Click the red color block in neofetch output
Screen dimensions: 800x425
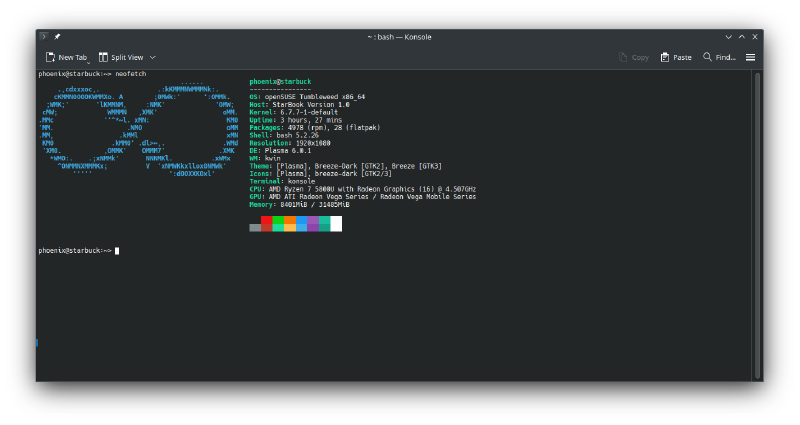point(267,221)
